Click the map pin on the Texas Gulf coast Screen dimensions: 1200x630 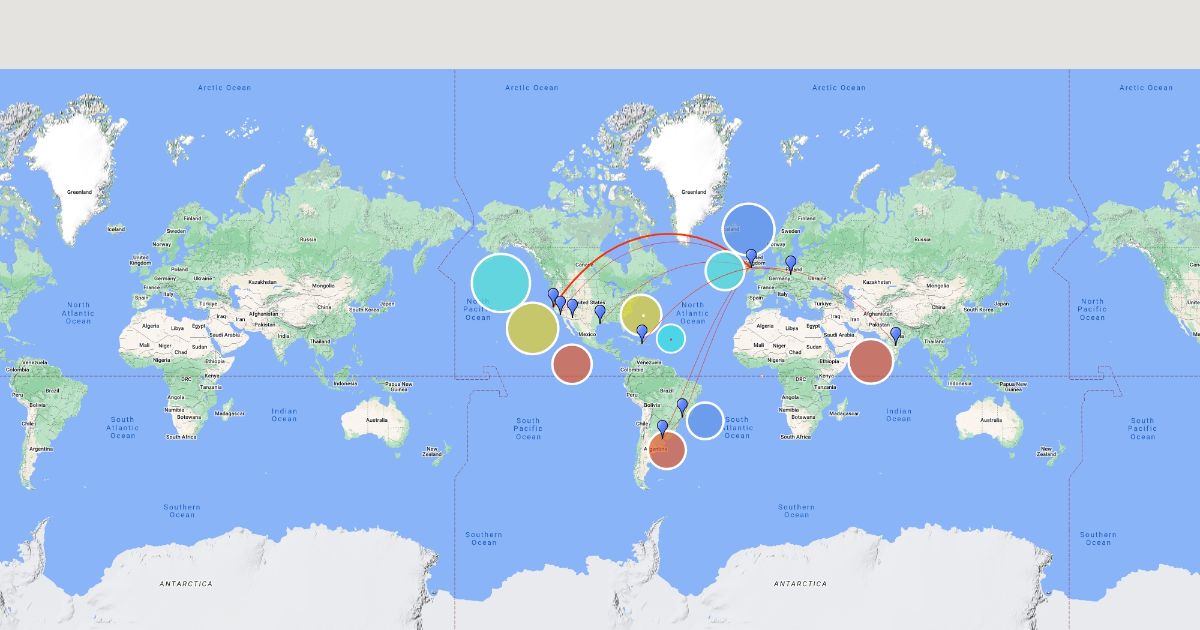click(600, 314)
